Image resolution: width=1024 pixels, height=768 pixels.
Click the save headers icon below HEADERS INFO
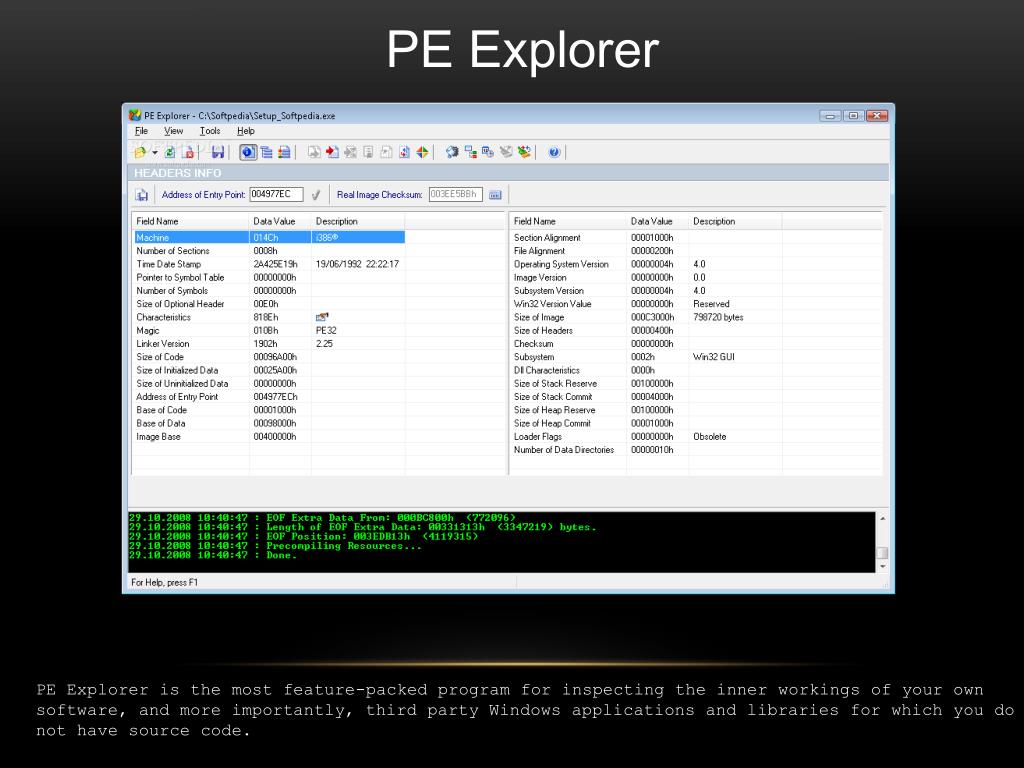pyautogui.click(x=141, y=195)
